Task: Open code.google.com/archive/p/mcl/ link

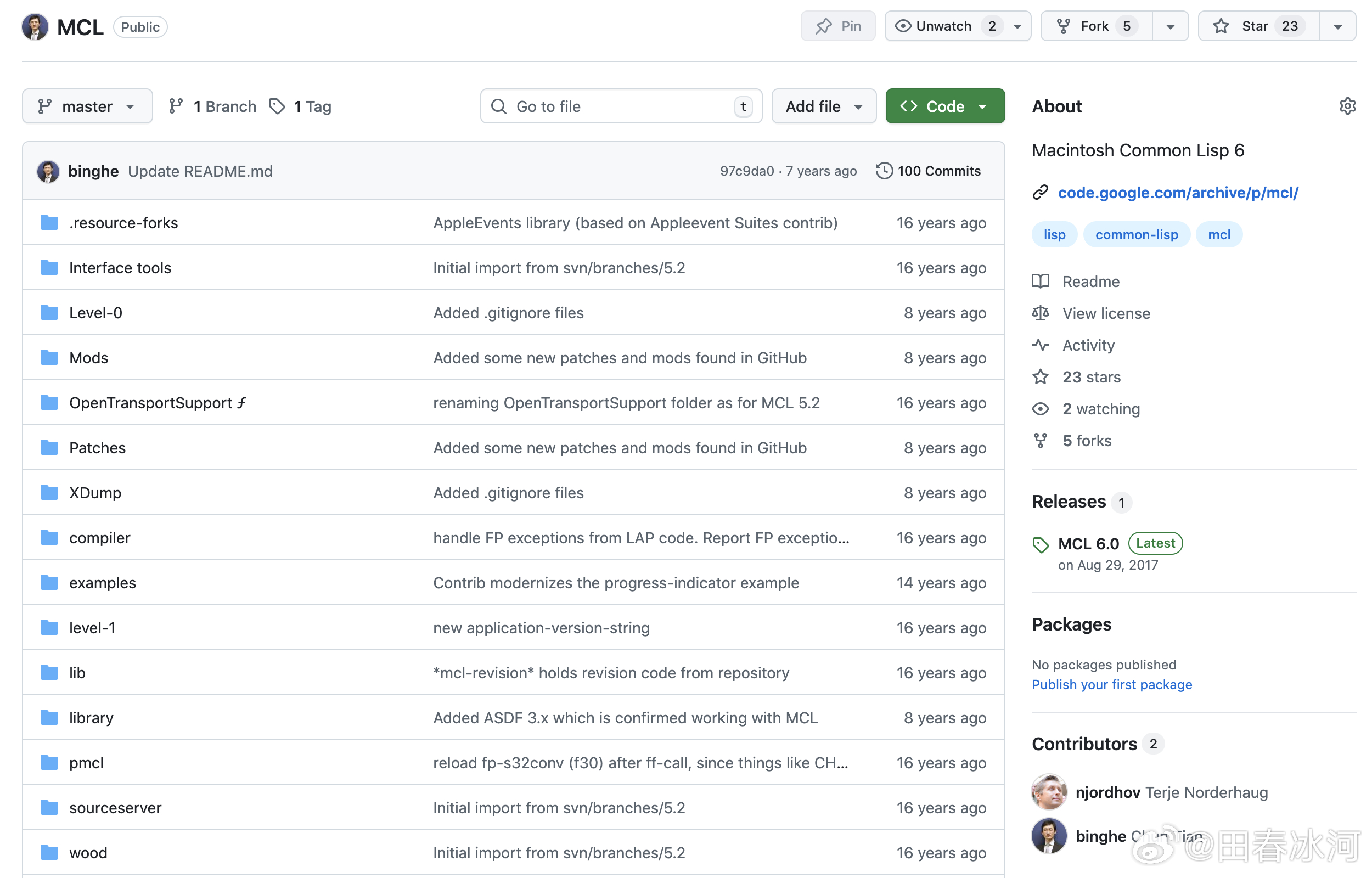Action: [x=1178, y=193]
